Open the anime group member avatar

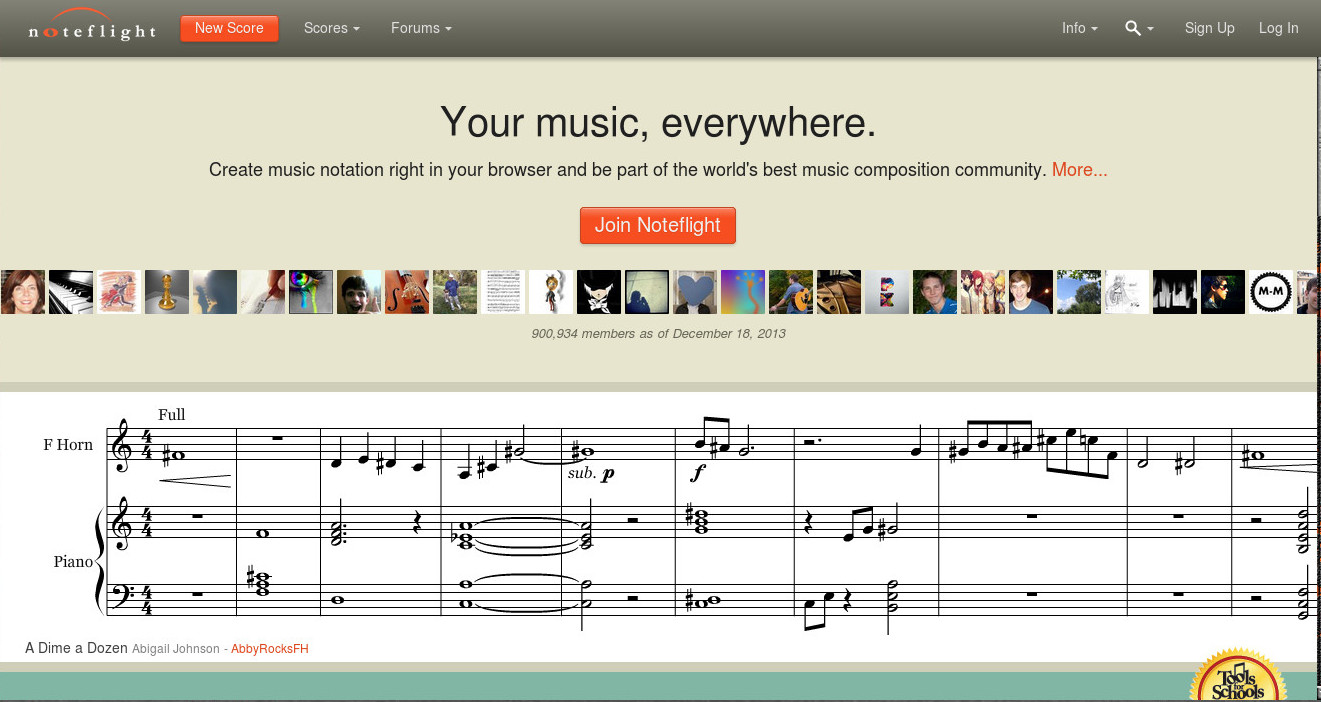983,292
